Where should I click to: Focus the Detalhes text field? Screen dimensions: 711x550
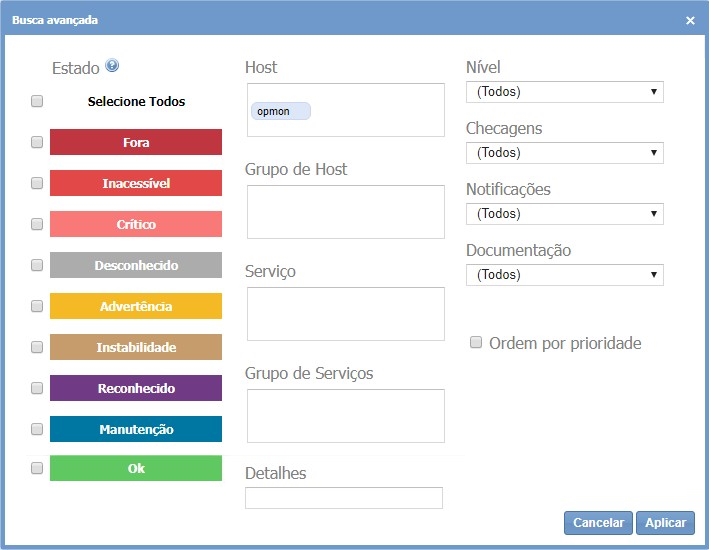[343, 498]
